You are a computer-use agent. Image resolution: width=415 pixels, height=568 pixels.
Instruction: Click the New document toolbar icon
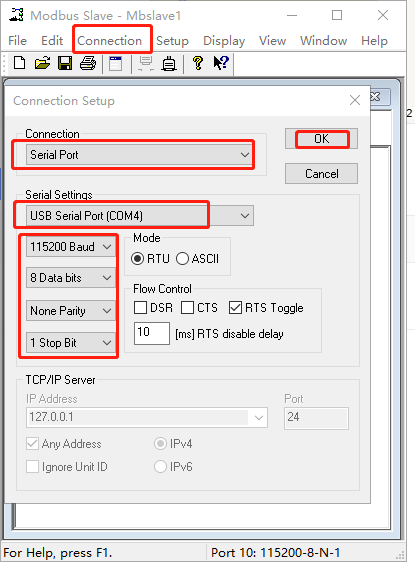[x=19, y=63]
